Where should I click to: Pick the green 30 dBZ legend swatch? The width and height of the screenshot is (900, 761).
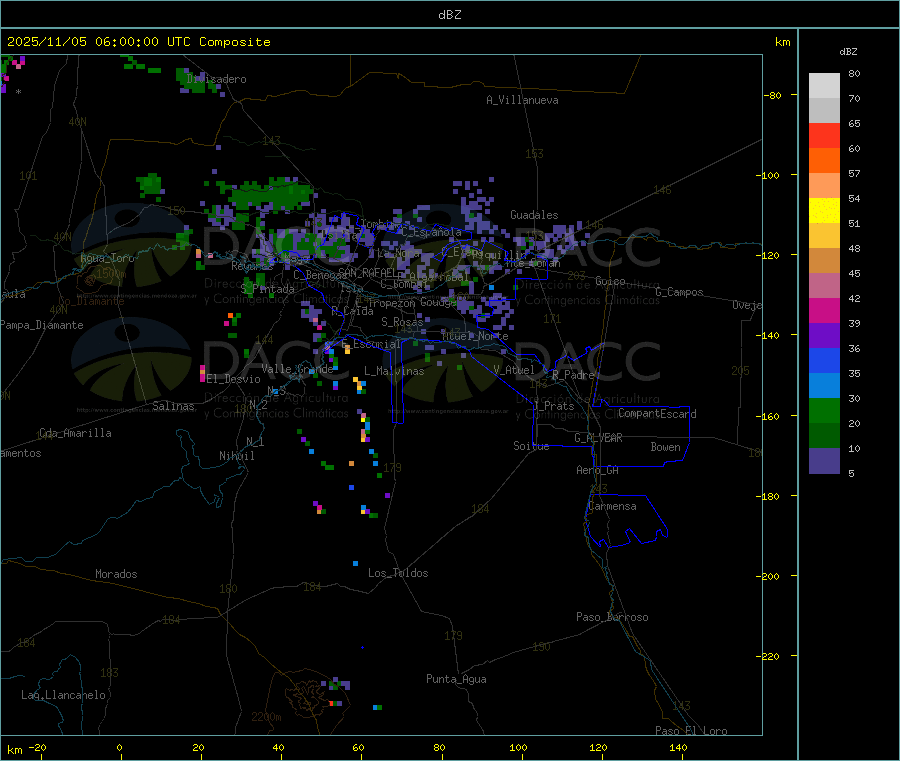pos(824,410)
